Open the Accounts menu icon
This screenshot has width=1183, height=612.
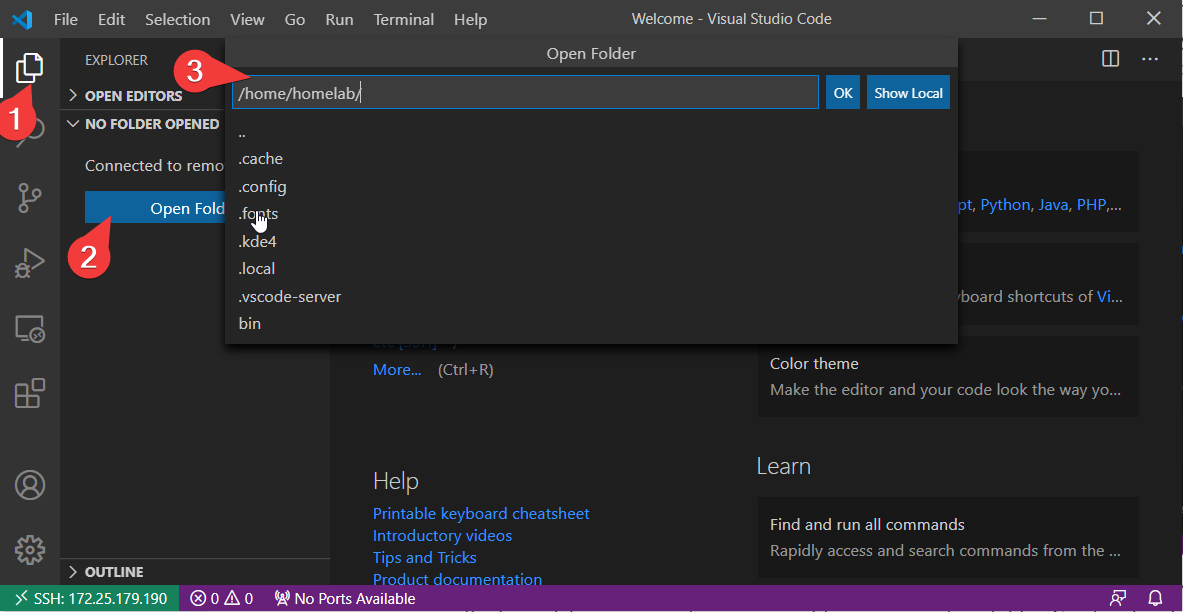[29, 485]
